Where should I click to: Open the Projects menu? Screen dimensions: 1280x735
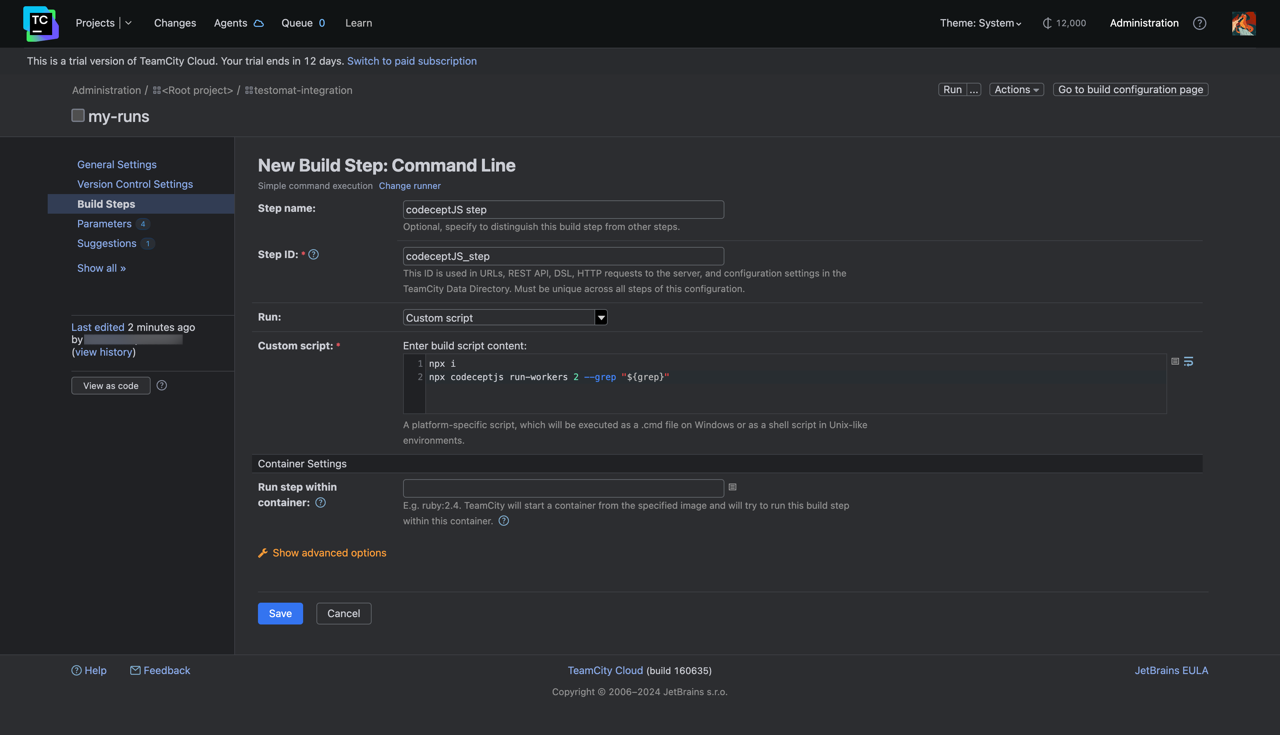(x=95, y=23)
